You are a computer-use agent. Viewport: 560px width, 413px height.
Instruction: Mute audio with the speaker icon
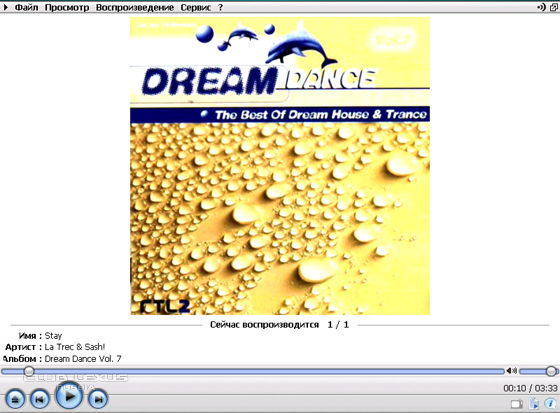click(511, 371)
